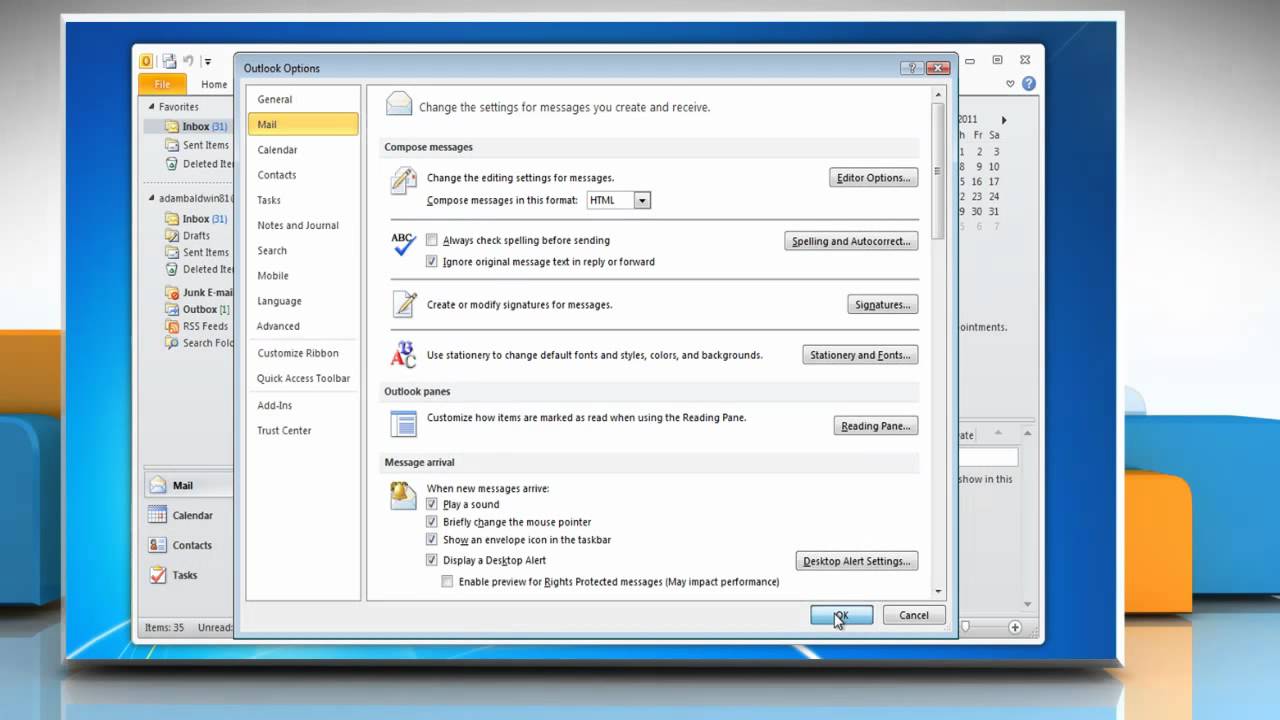
Task: Select Advanced options category
Action: (302, 326)
